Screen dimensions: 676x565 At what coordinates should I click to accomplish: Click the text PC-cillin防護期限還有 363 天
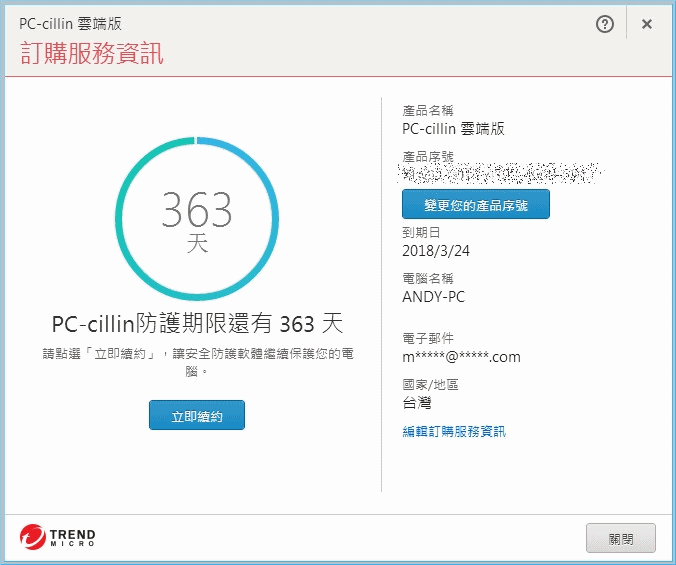click(x=197, y=324)
